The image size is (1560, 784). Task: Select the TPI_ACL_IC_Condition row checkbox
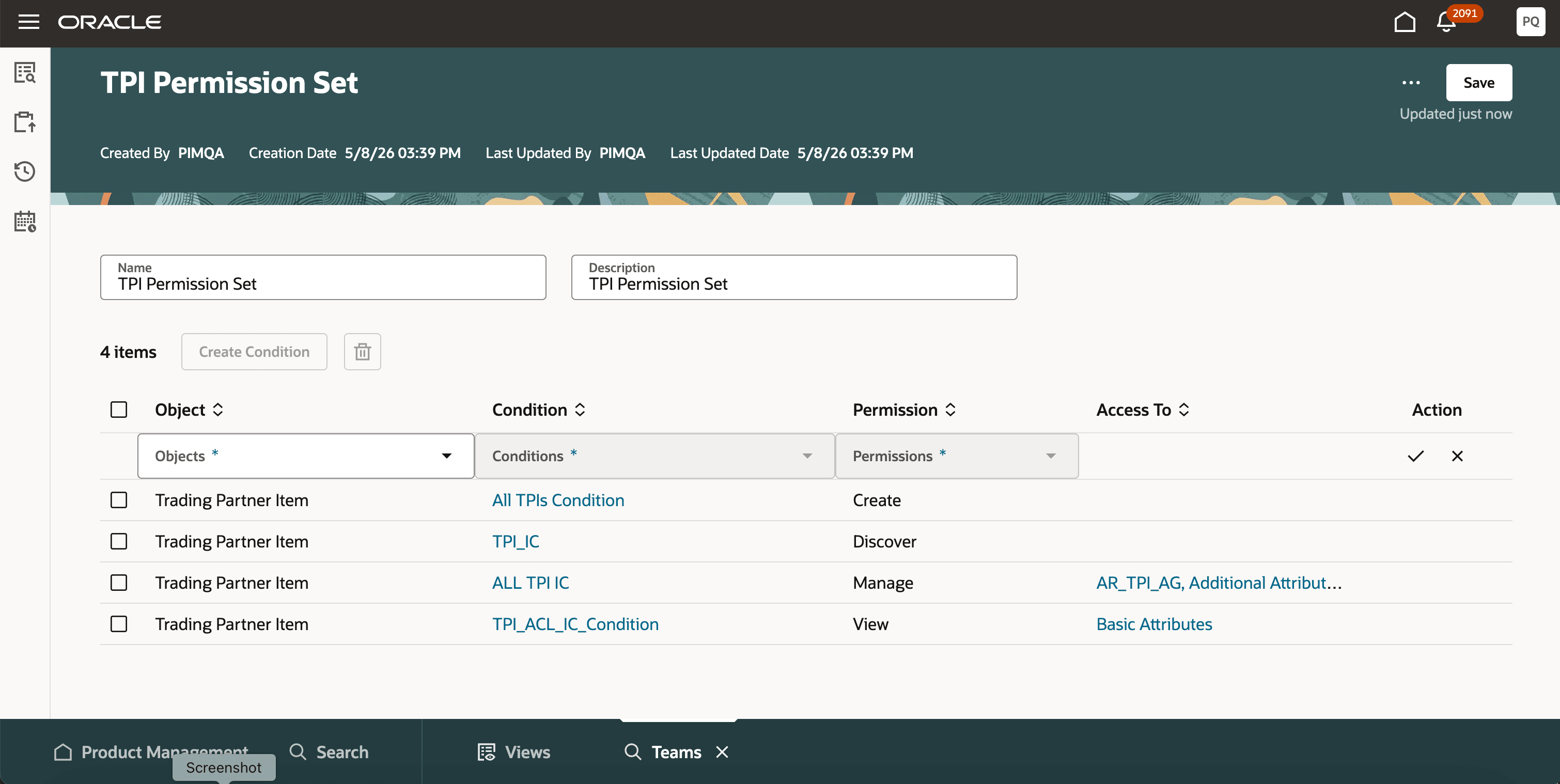point(119,623)
